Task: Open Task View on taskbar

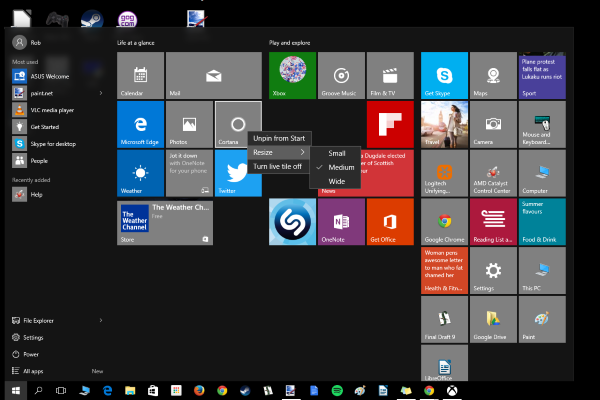Action: click(61, 390)
